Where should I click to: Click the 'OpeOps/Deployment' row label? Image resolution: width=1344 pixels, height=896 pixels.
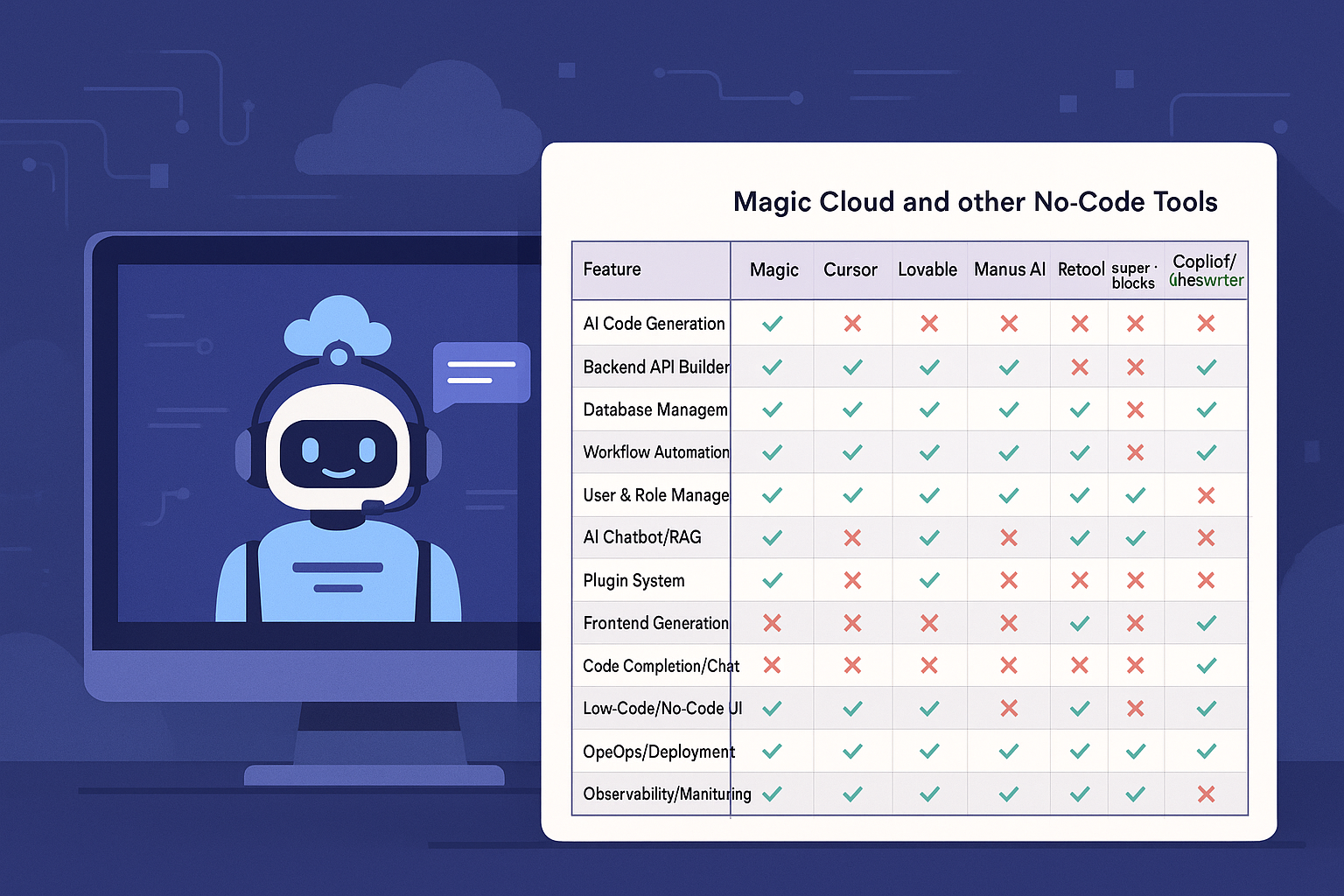pos(659,752)
